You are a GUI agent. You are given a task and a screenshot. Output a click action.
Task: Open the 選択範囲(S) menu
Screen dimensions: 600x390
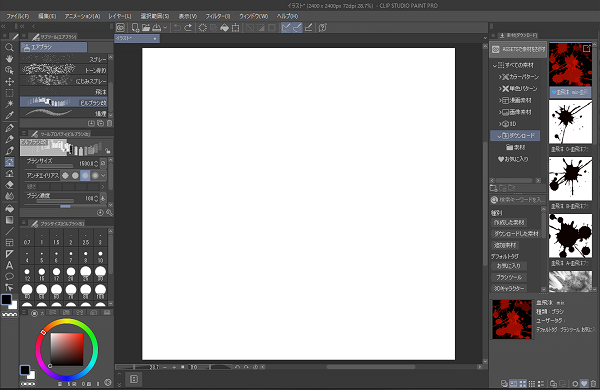pos(155,16)
